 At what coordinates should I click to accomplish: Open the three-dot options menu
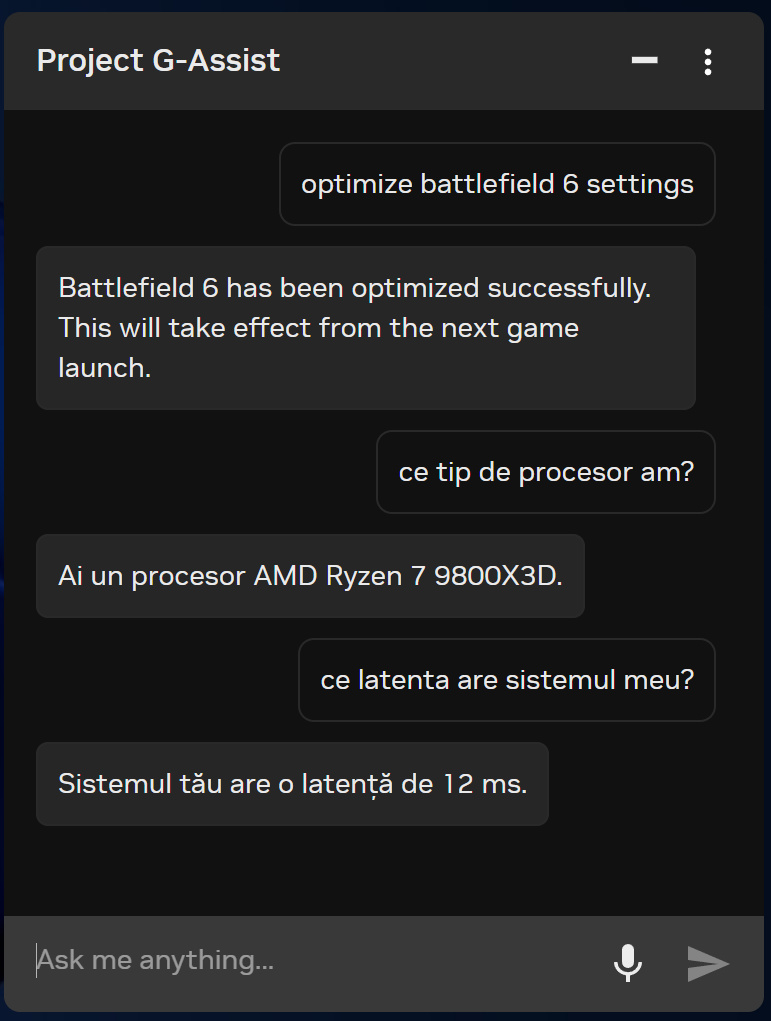[707, 62]
